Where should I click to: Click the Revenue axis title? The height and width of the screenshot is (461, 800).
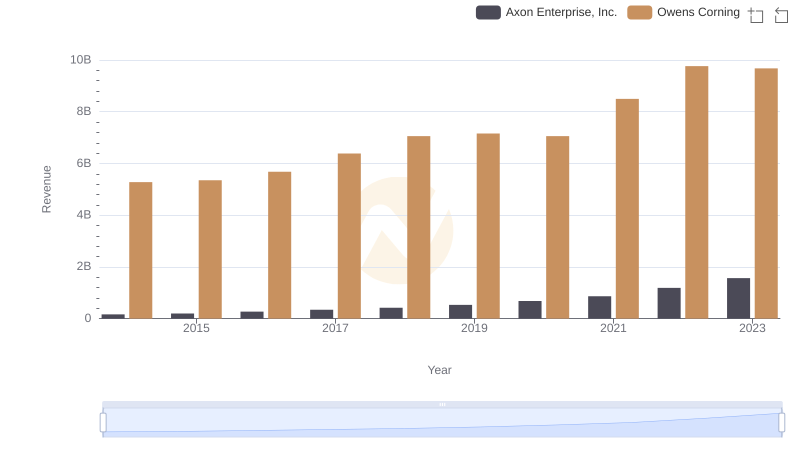pyautogui.click(x=46, y=189)
